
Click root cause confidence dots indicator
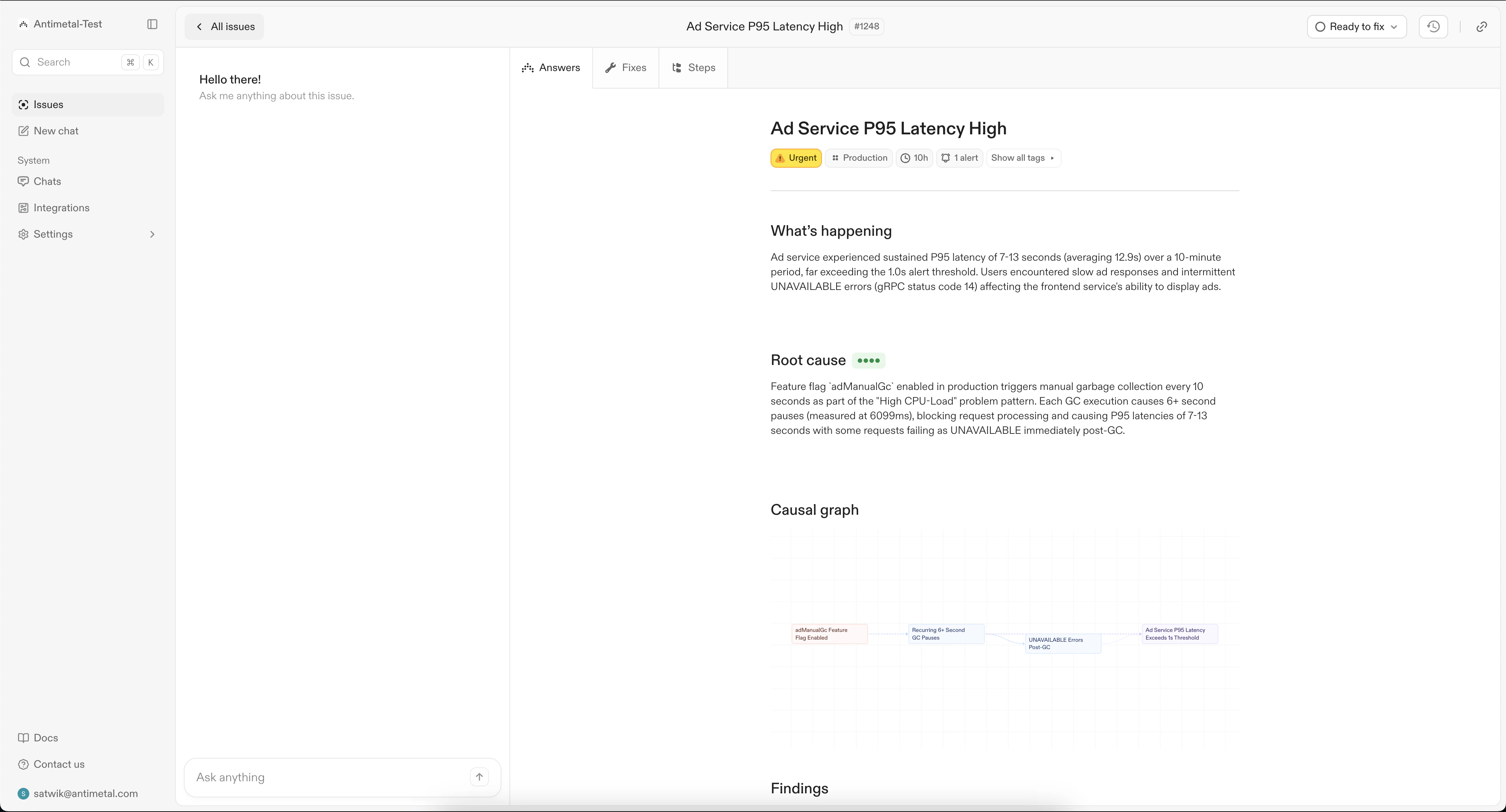(868, 361)
